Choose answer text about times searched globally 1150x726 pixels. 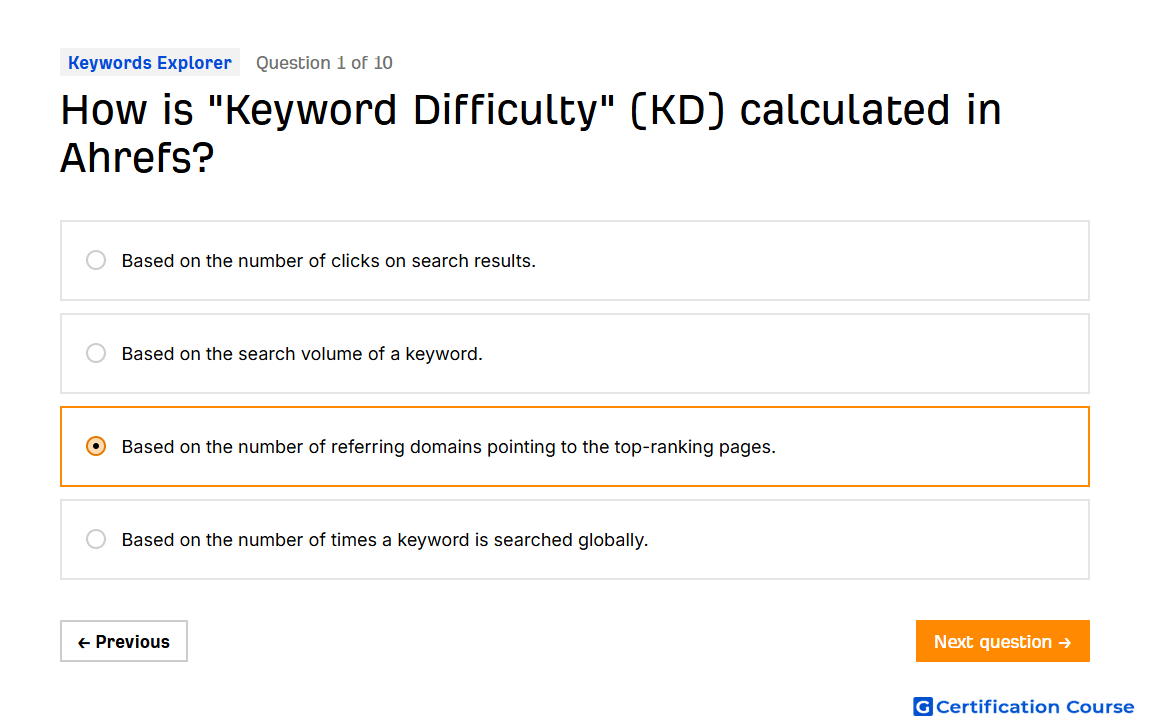385,540
